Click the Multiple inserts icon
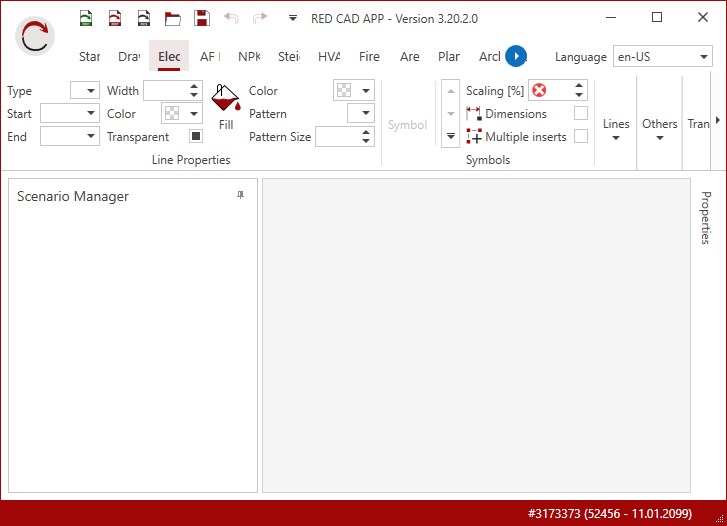The height and width of the screenshot is (526, 727). click(474, 136)
